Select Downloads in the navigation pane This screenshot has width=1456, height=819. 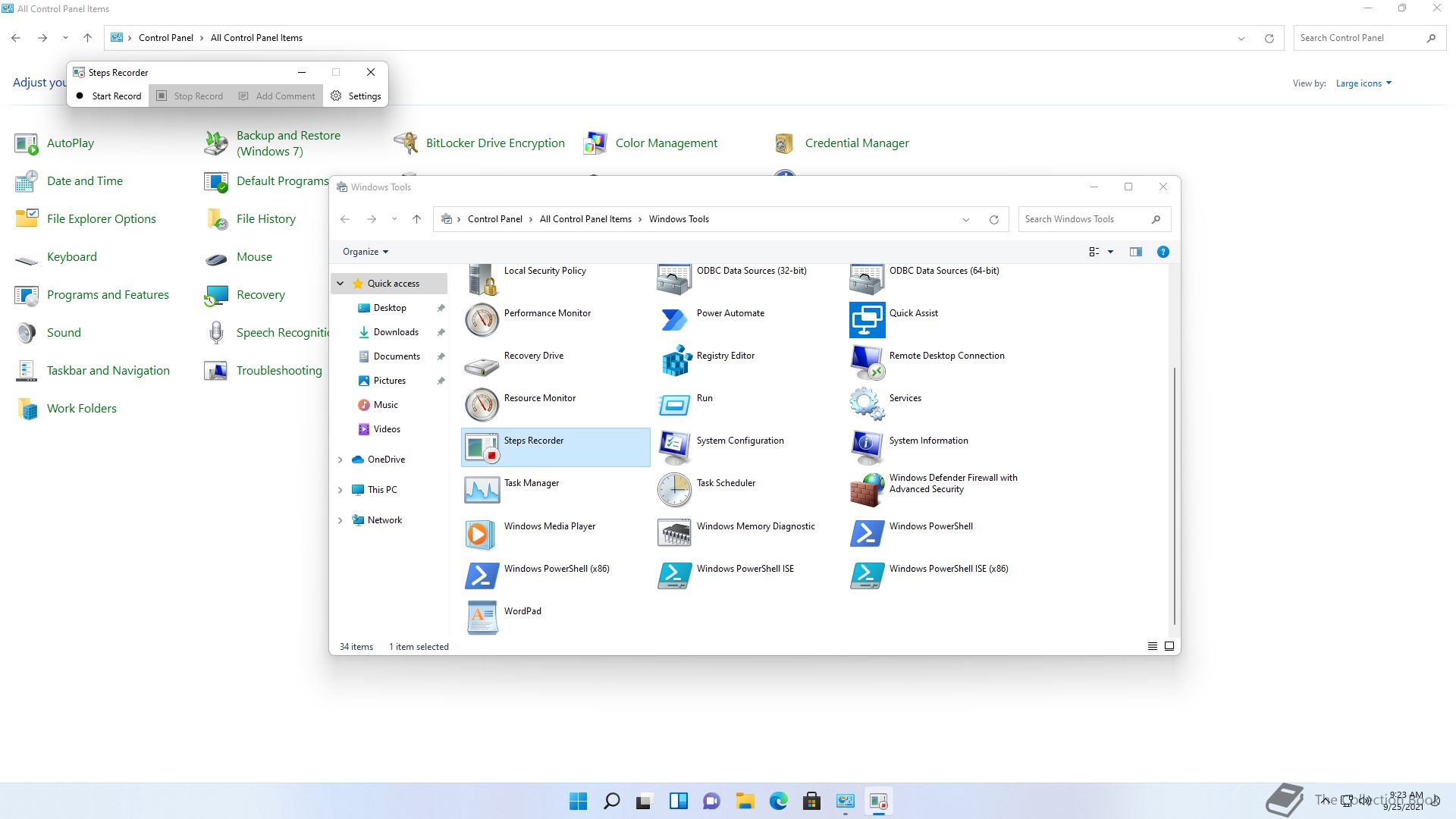pos(396,332)
